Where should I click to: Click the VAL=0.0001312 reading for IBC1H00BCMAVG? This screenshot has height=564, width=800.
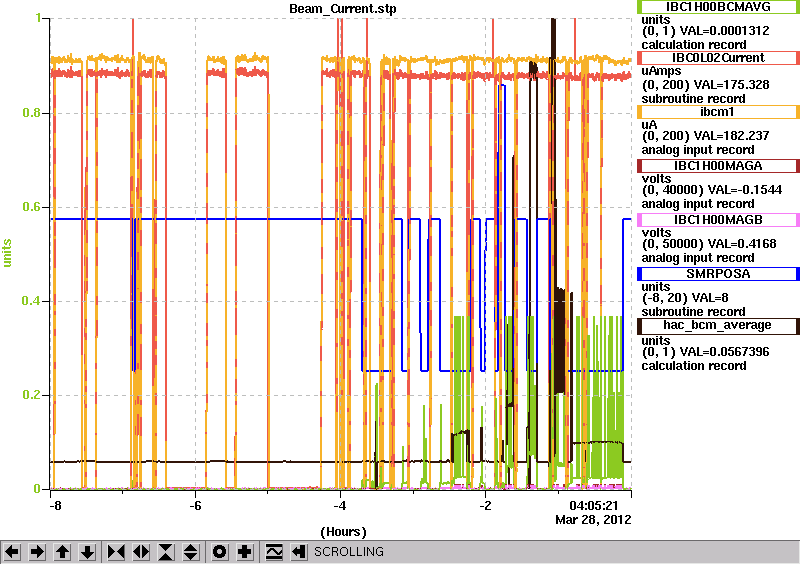pyautogui.click(x=725, y=31)
